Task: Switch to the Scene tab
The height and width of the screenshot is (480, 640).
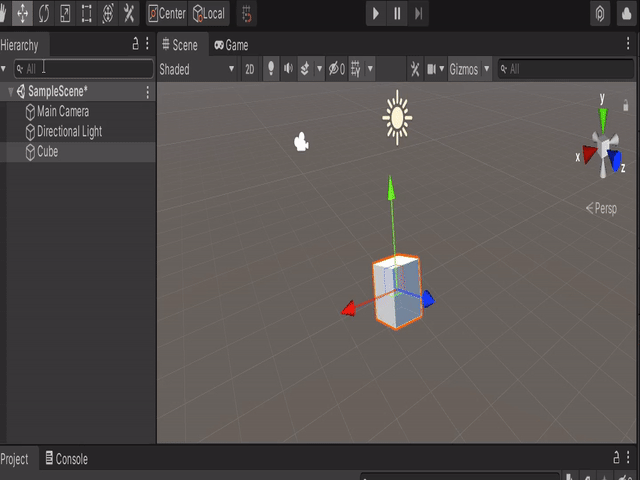Action: click(x=180, y=45)
